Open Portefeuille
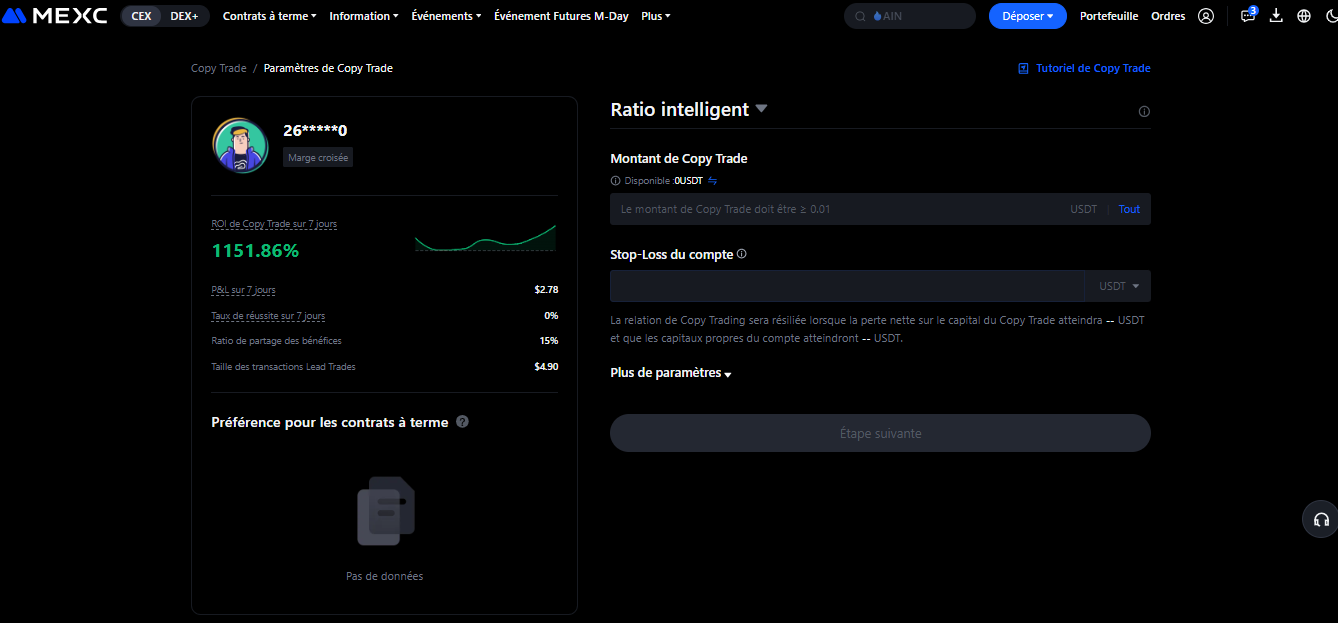 [x=1109, y=16]
